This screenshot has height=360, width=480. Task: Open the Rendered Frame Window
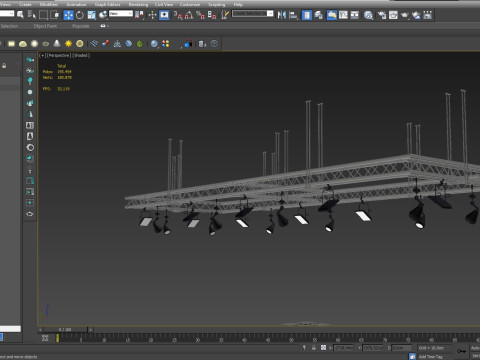point(393,15)
